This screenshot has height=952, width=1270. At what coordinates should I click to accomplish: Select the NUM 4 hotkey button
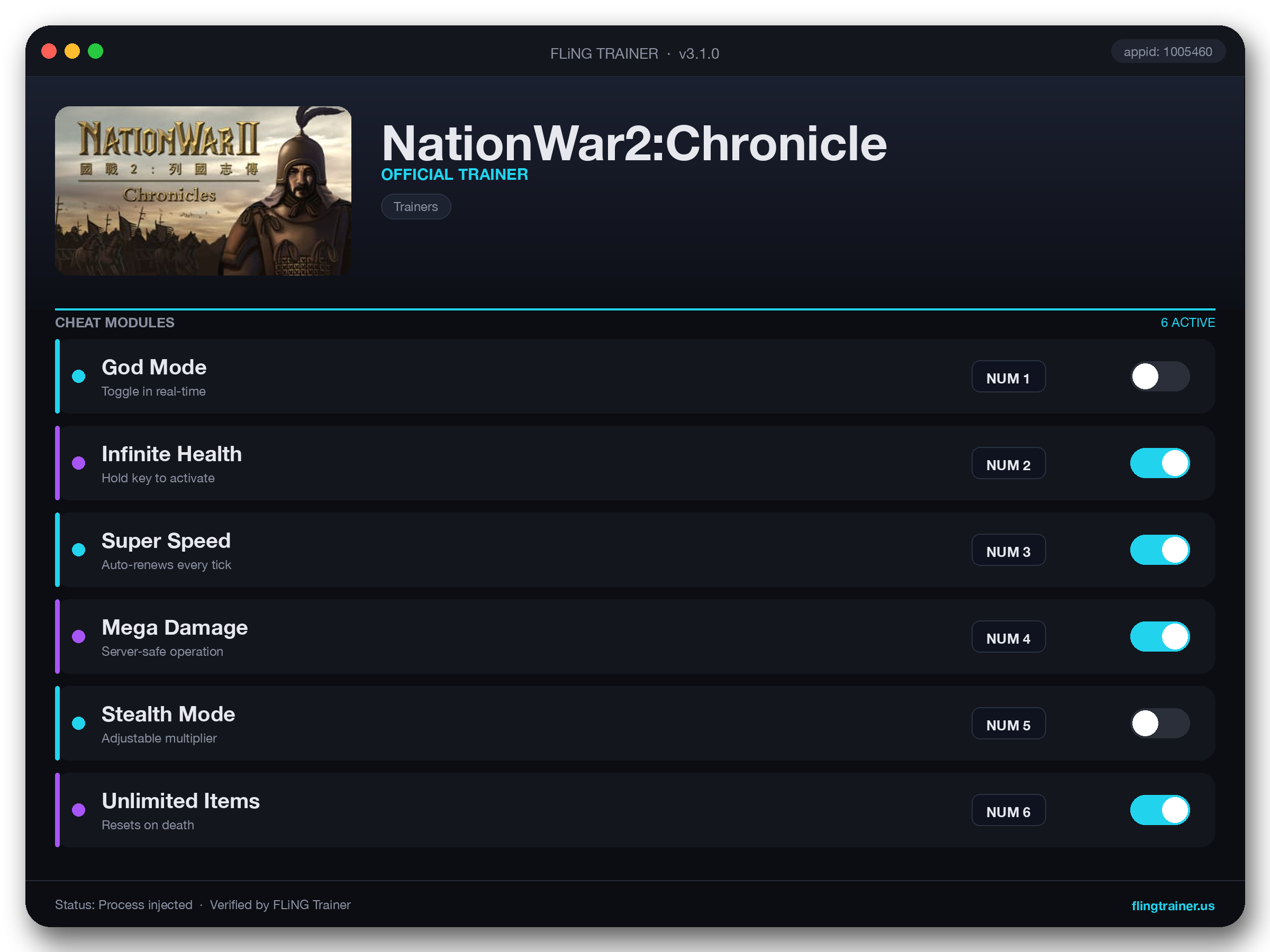click(x=1008, y=637)
